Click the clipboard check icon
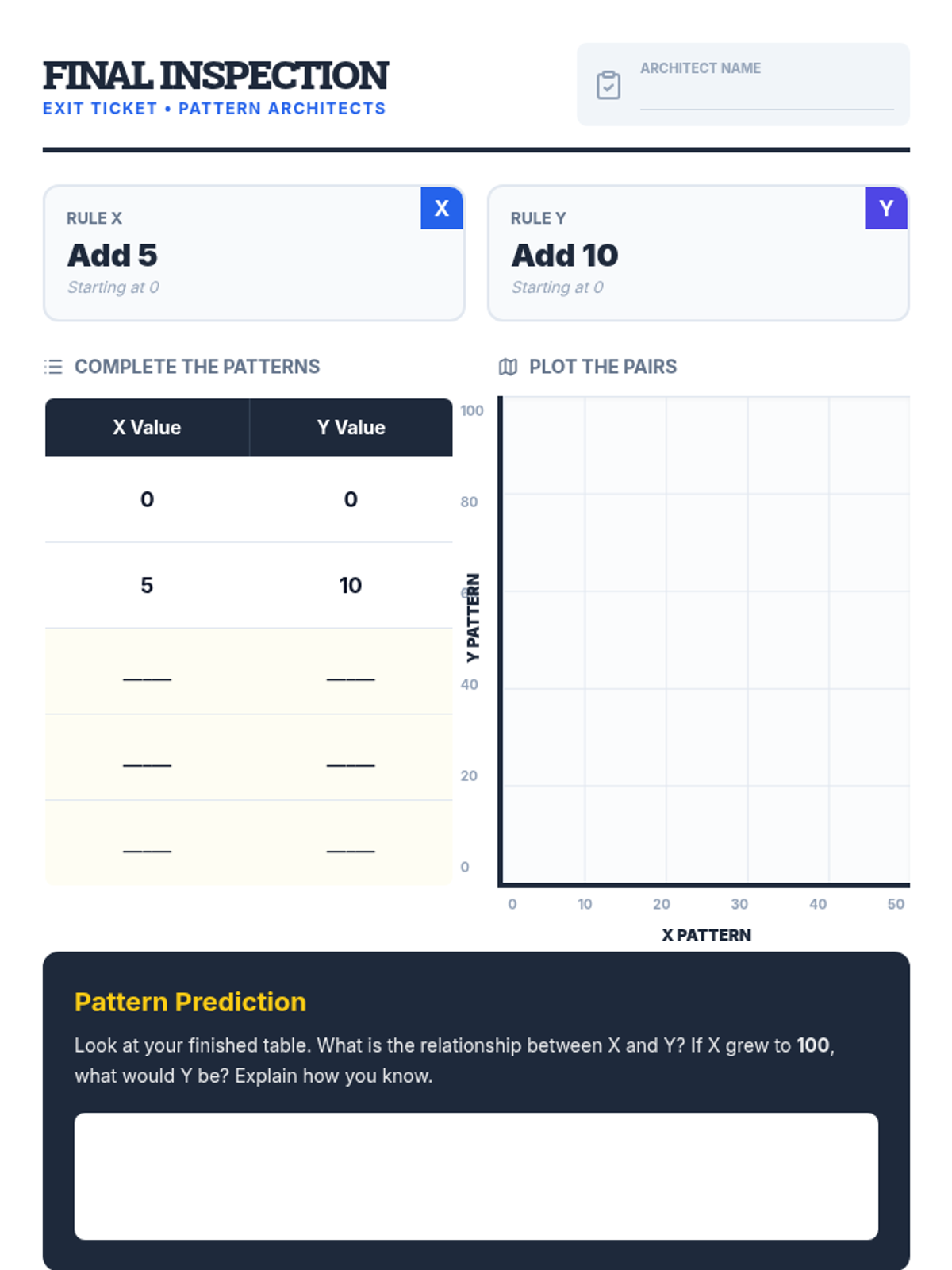This screenshot has width=952, height=1270. [x=608, y=85]
